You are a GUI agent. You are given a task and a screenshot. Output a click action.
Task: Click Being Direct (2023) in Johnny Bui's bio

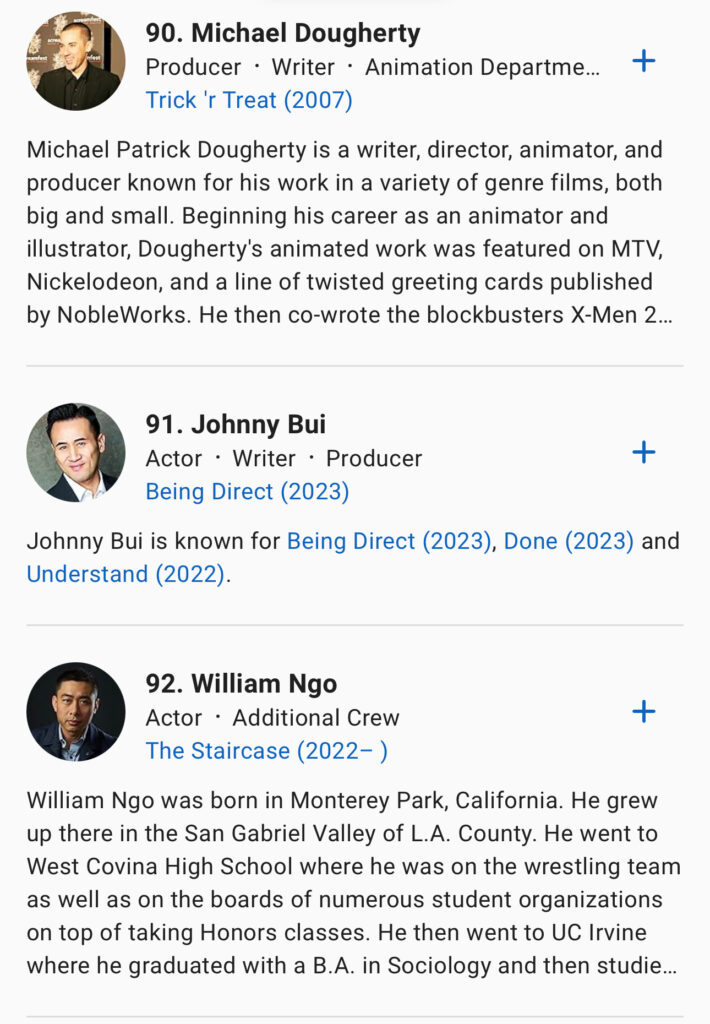(389, 542)
